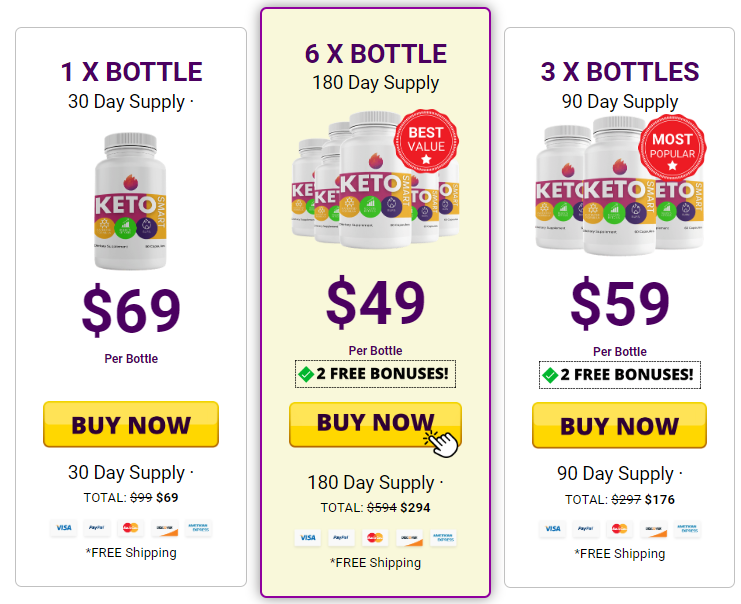Click the PayPal icon in the 6 bottle card
741x604 pixels.
[x=341, y=537]
